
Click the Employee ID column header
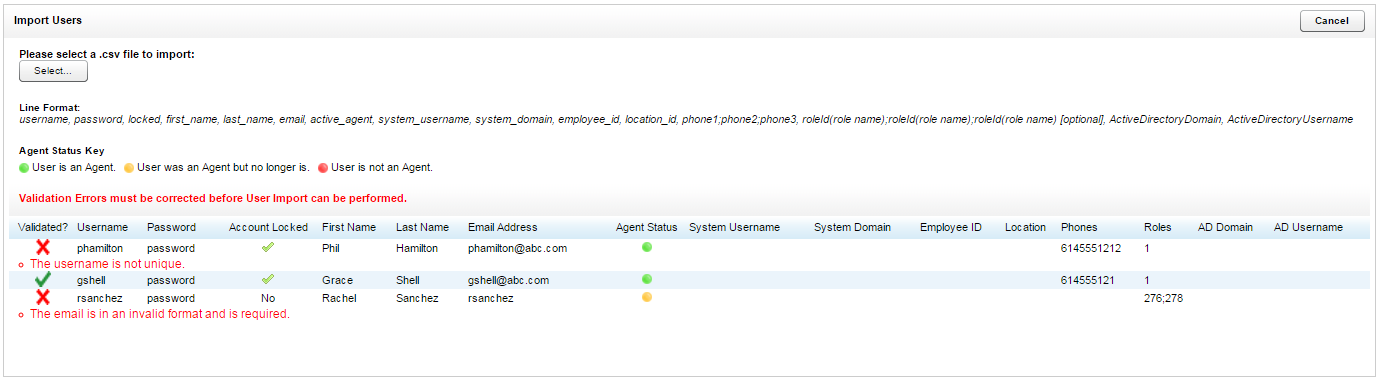(x=951, y=227)
